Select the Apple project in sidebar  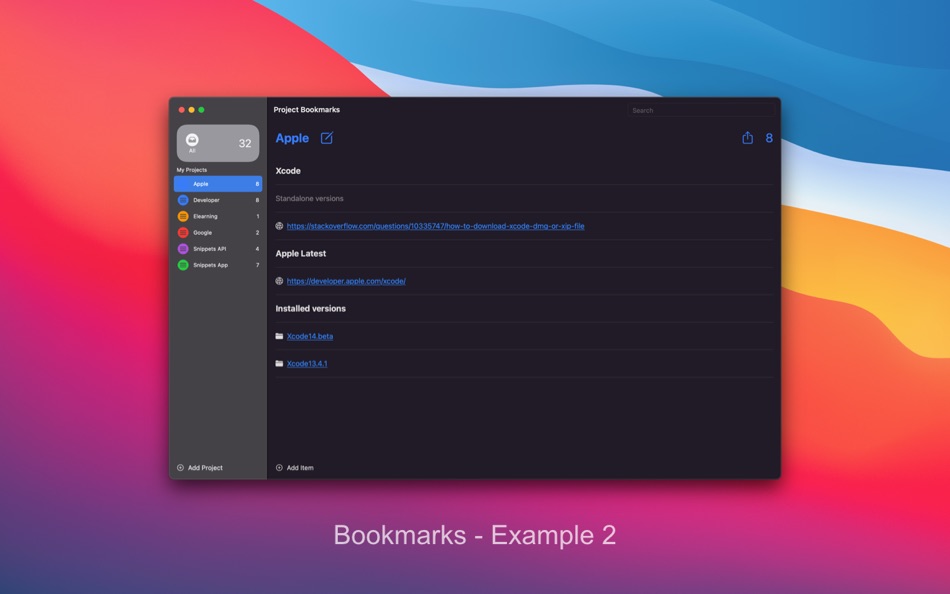[x=218, y=184]
